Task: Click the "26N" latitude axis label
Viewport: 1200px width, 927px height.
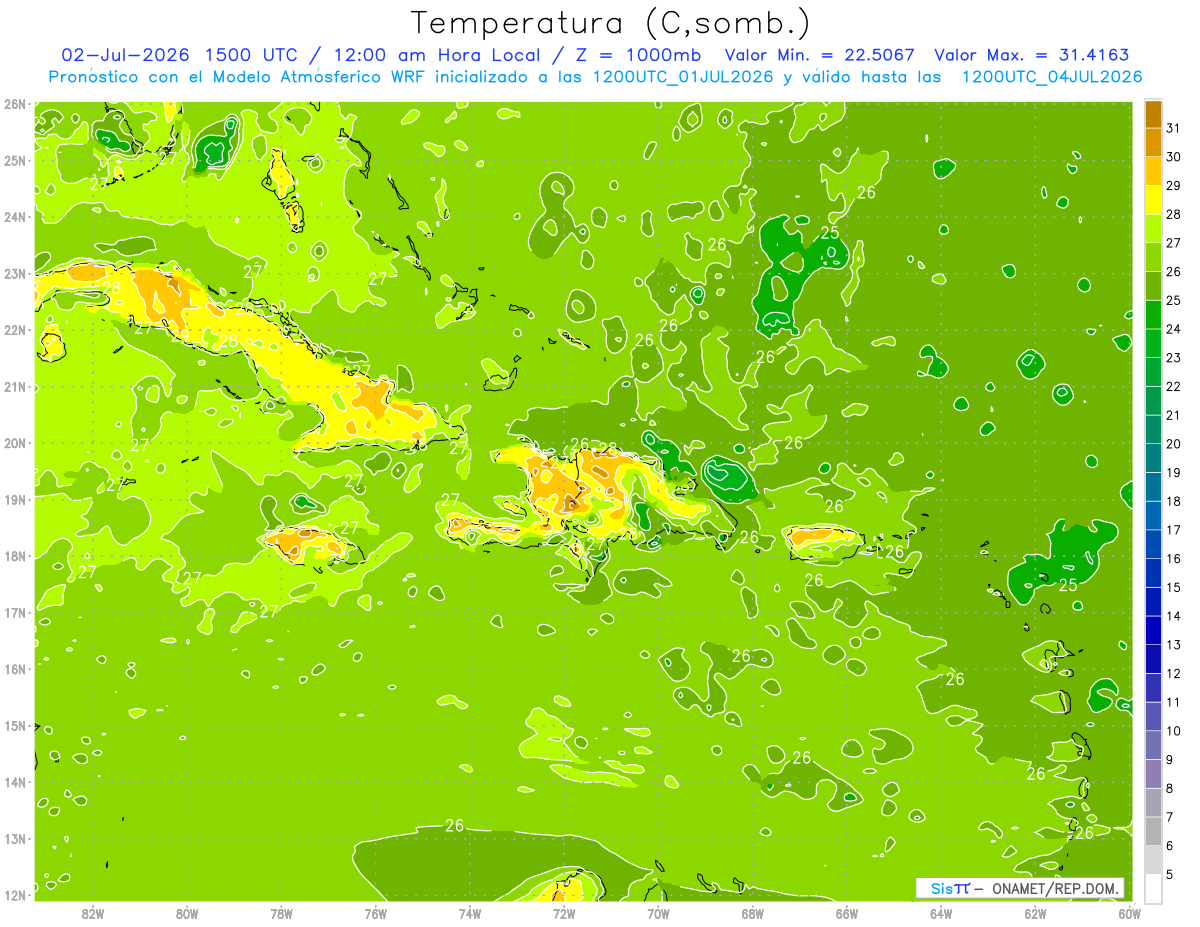Action: (15, 104)
